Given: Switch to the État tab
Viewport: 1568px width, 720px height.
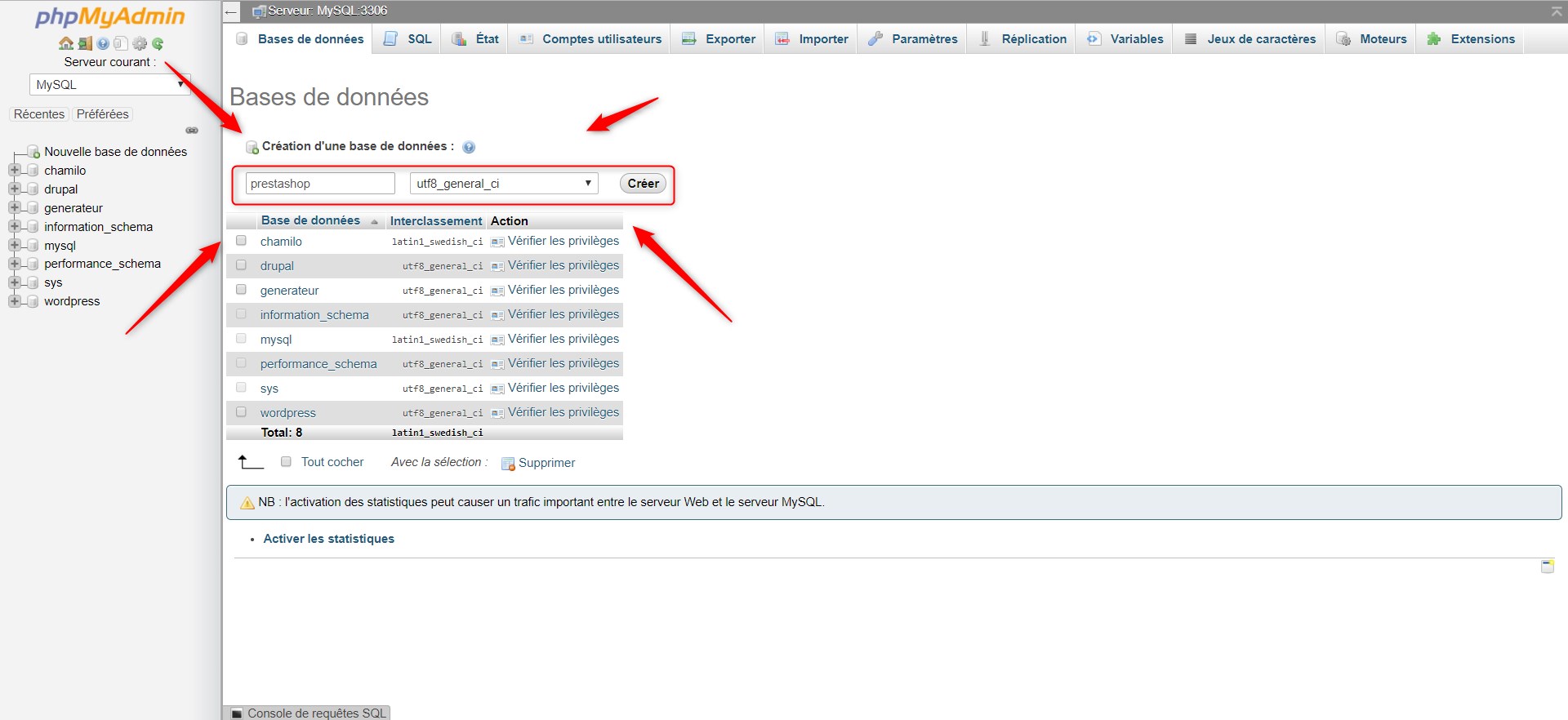Looking at the screenshot, I should [475, 39].
